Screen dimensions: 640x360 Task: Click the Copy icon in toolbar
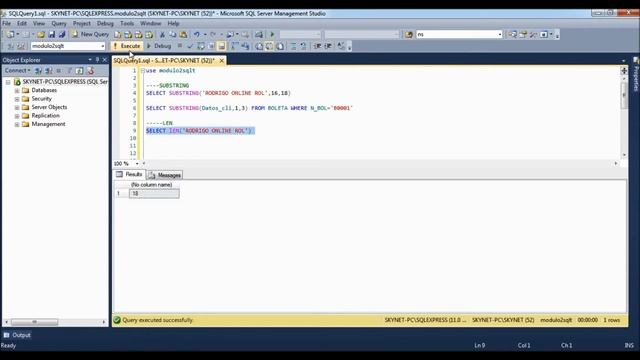[173, 34]
